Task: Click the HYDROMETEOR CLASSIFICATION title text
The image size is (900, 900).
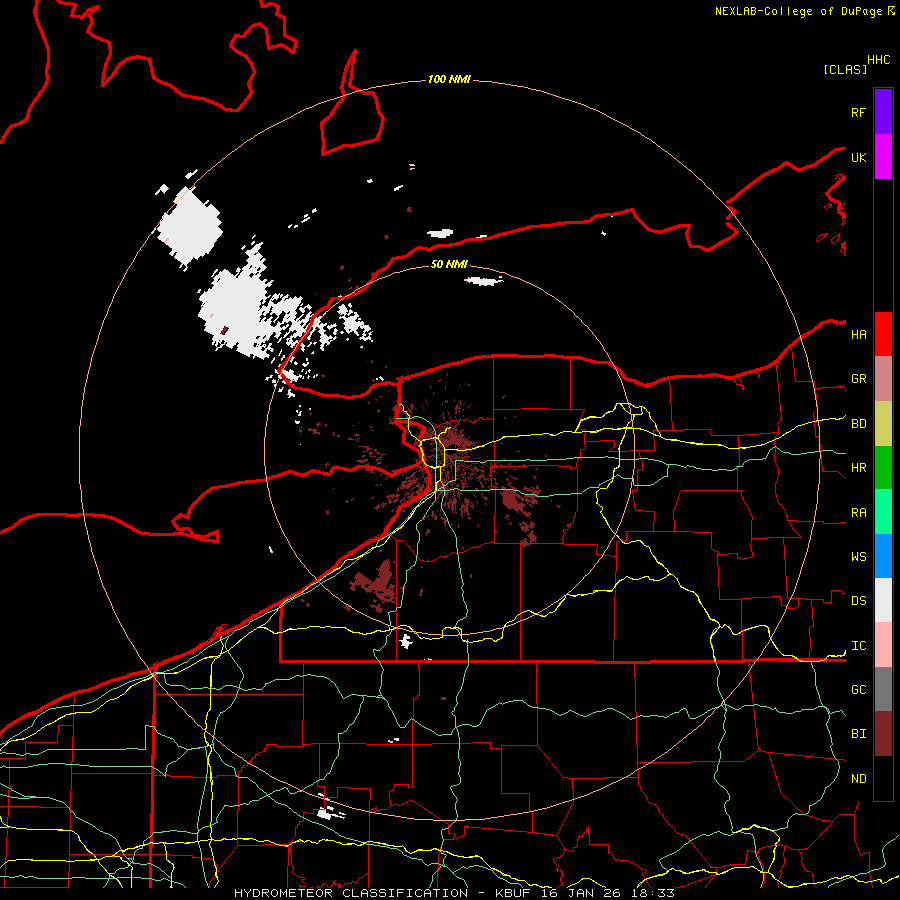Action: point(351,893)
